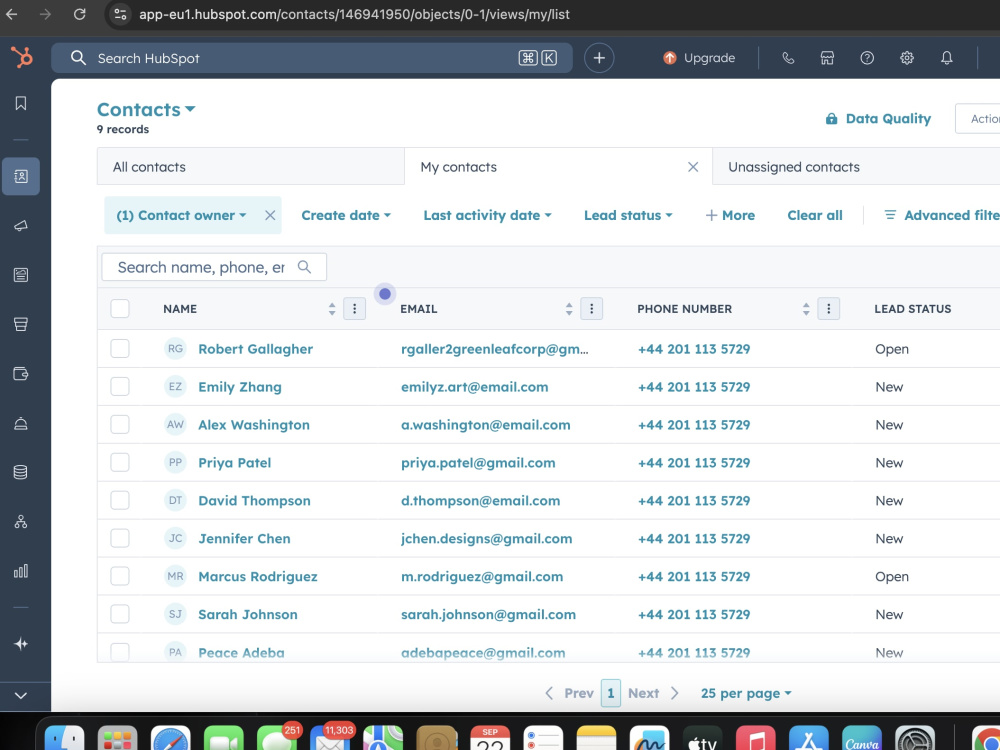Open Service bell-dome icon in sidebar

pos(21,423)
